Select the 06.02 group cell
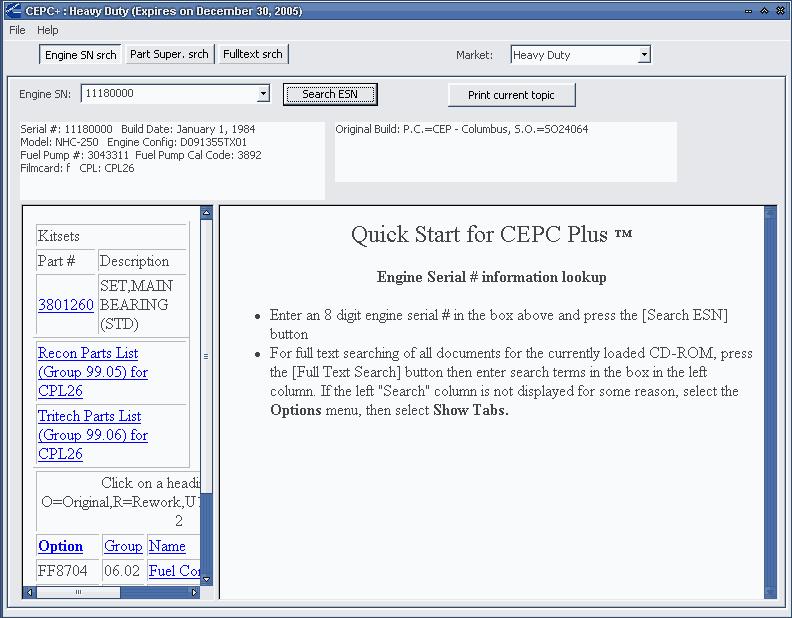 click(x=122, y=571)
